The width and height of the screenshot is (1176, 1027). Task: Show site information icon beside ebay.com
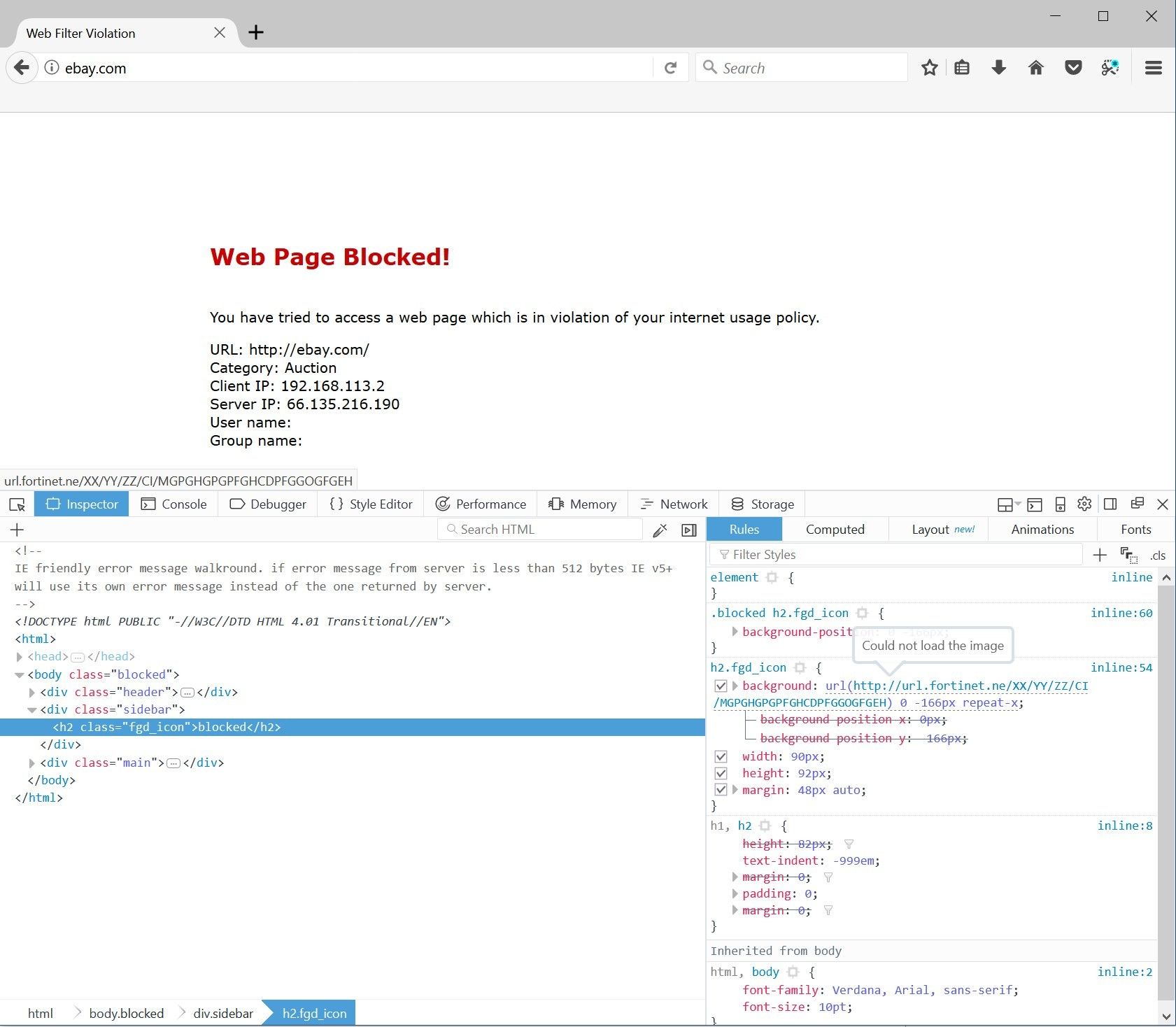pos(51,68)
